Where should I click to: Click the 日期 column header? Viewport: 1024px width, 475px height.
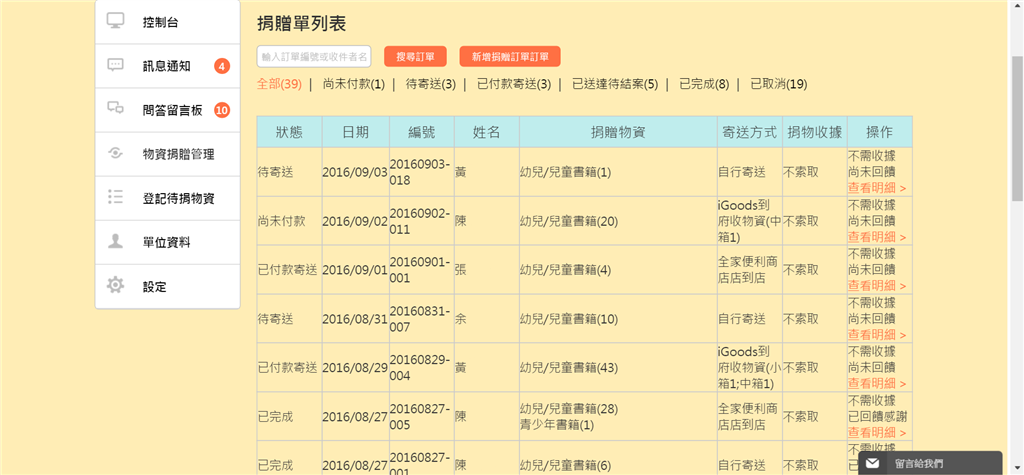356,132
